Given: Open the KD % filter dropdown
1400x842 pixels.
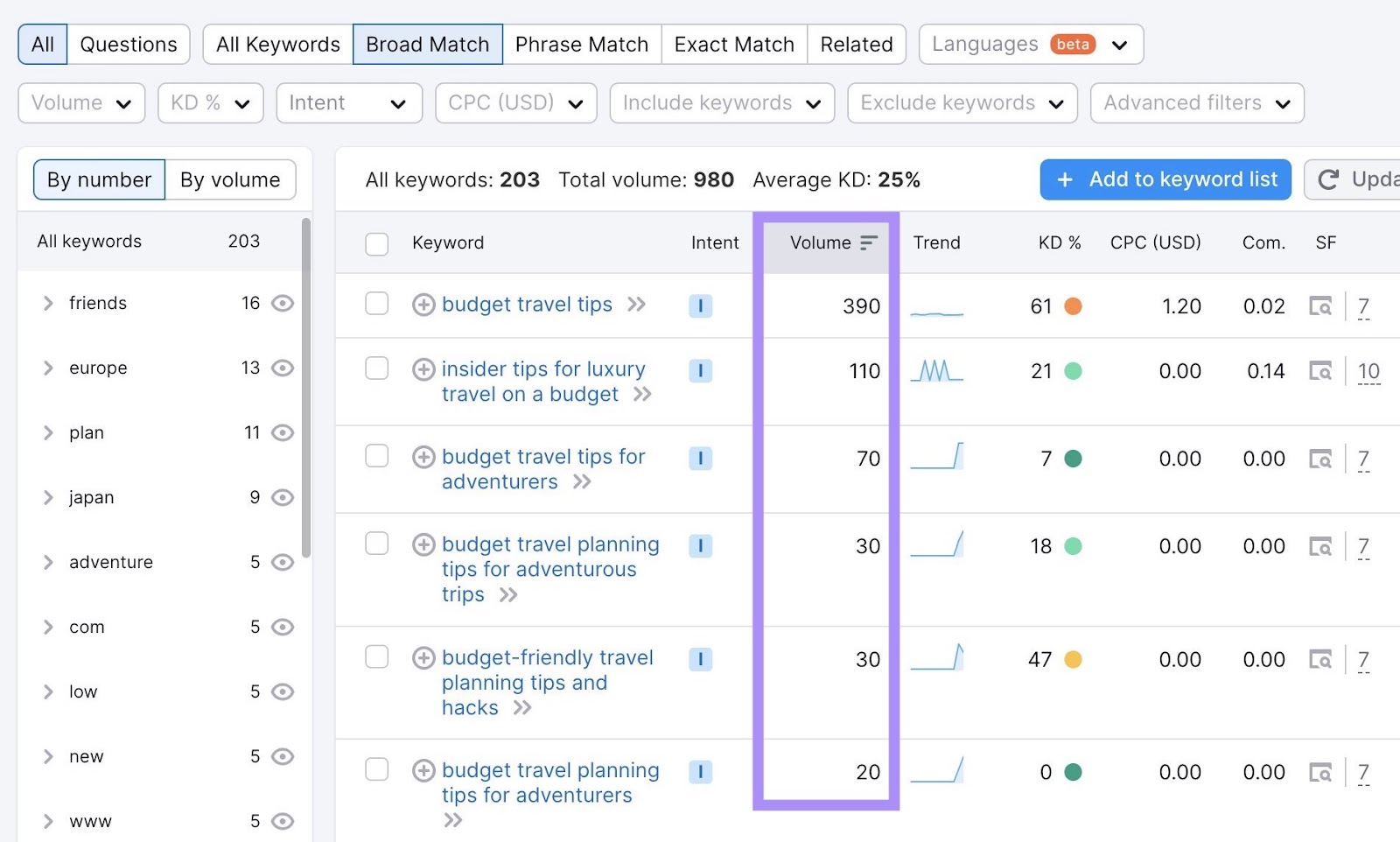Looking at the screenshot, I should point(211,103).
